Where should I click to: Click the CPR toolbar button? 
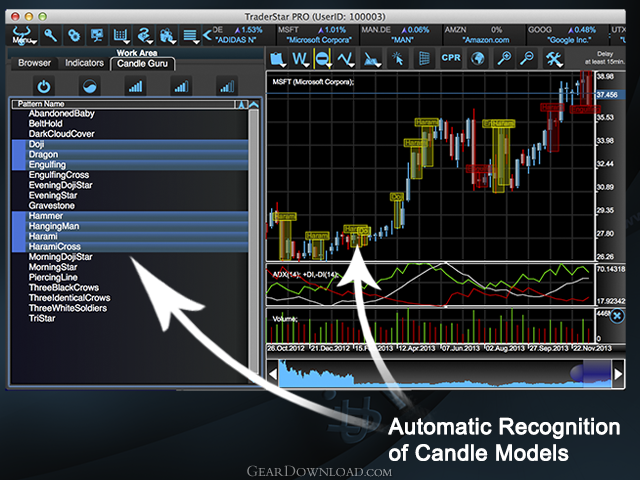[x=451, y=58]
